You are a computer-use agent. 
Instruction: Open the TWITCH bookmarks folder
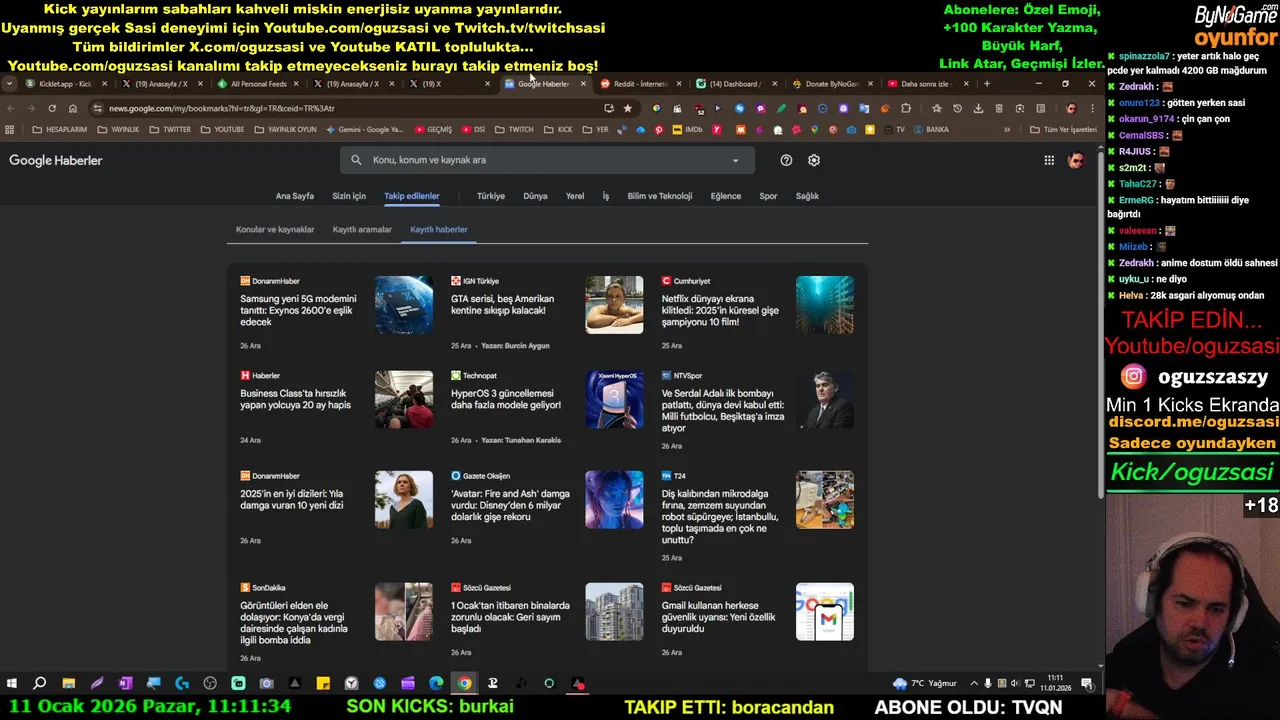point(514,129)
